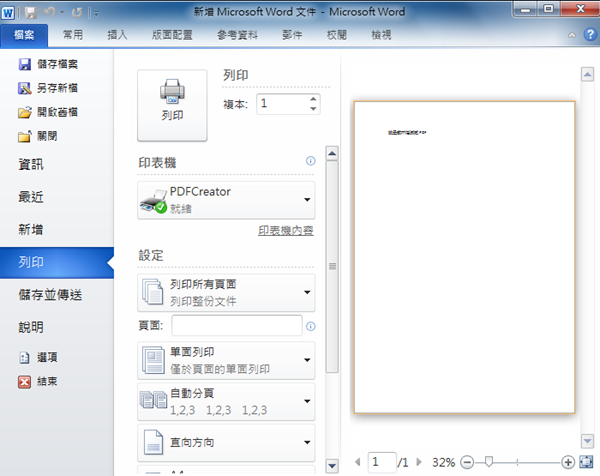The width and height of the screenshot is (600, 476).
Task: Go to next page arrow in preview
Action: 419,462
